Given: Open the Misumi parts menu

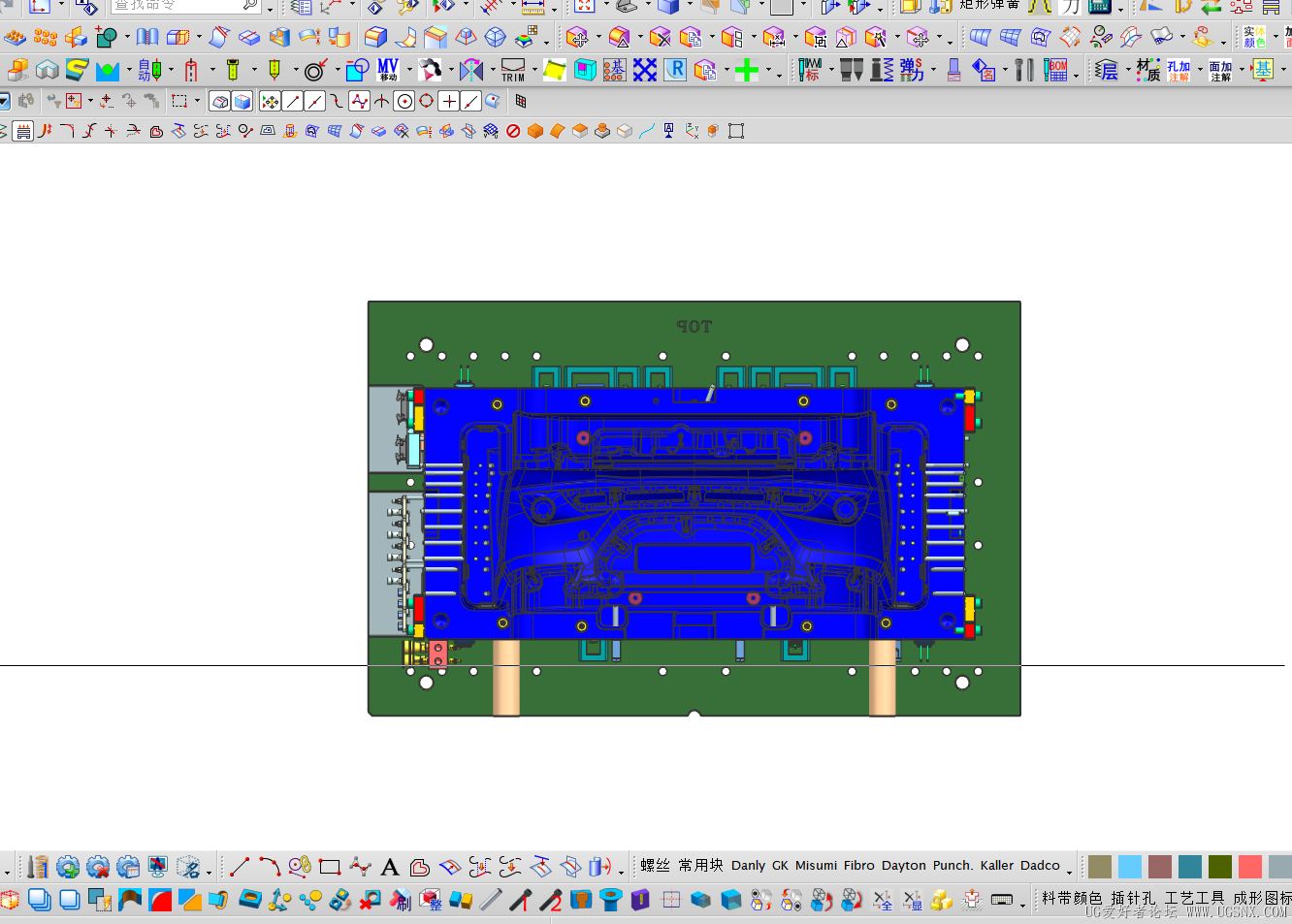Looking at the screenshot, I should point(816,866).
